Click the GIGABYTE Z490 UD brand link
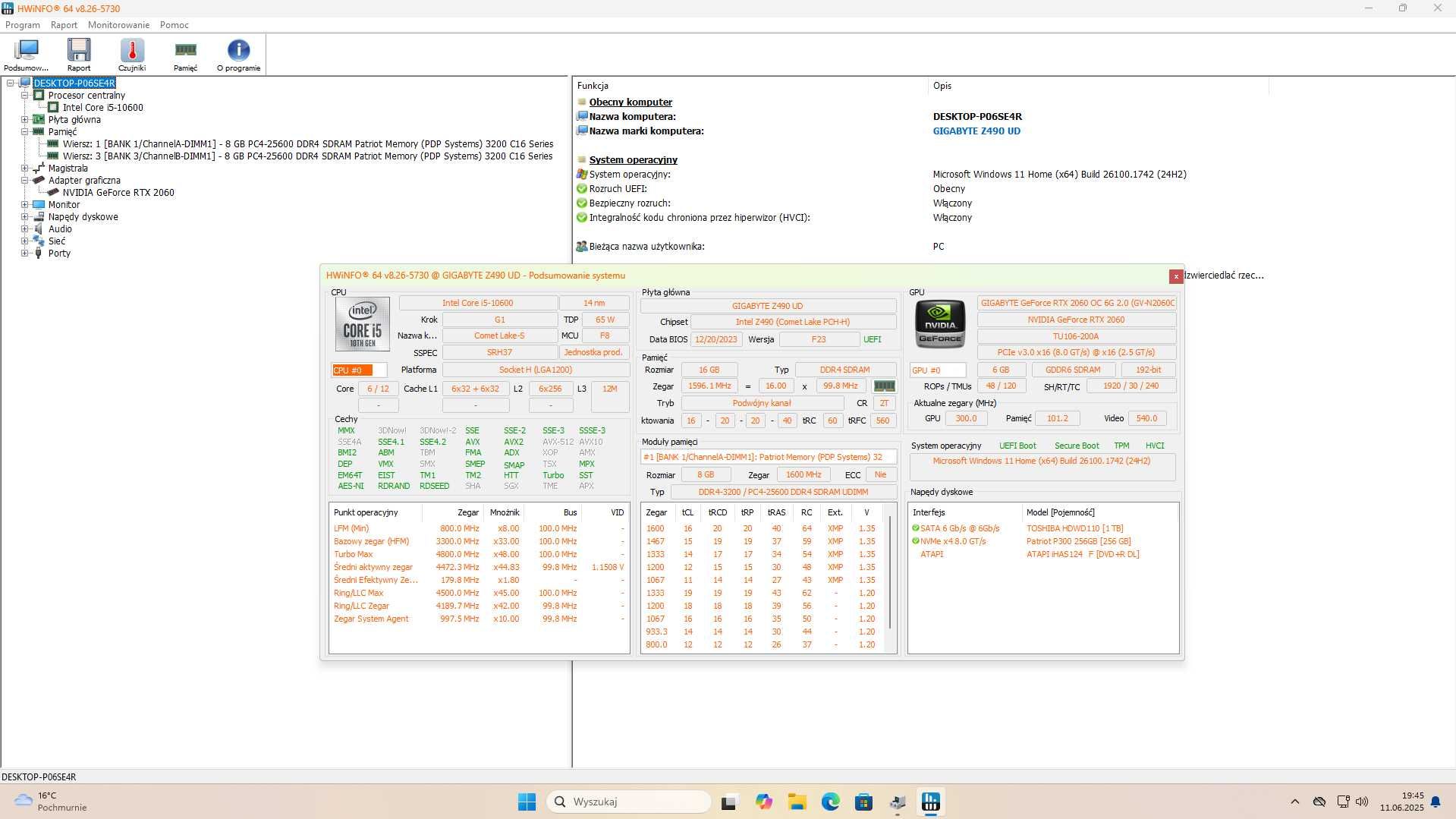Image resolution: width=1456 pixels, height=819 pixels. pos(976,131)
